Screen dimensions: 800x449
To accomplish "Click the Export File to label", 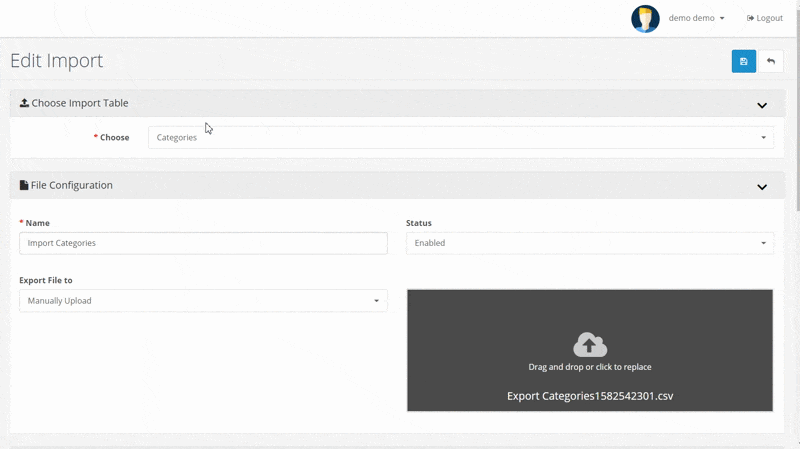I will point(46,281).
